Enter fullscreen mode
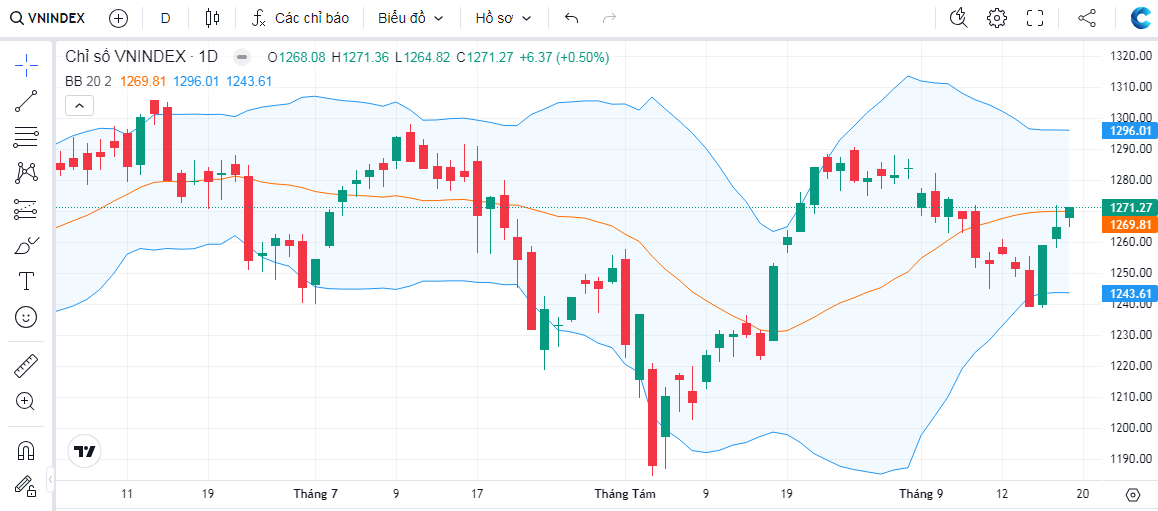1158x511 pixels. pyautogui.click(x=1035, y=18)
